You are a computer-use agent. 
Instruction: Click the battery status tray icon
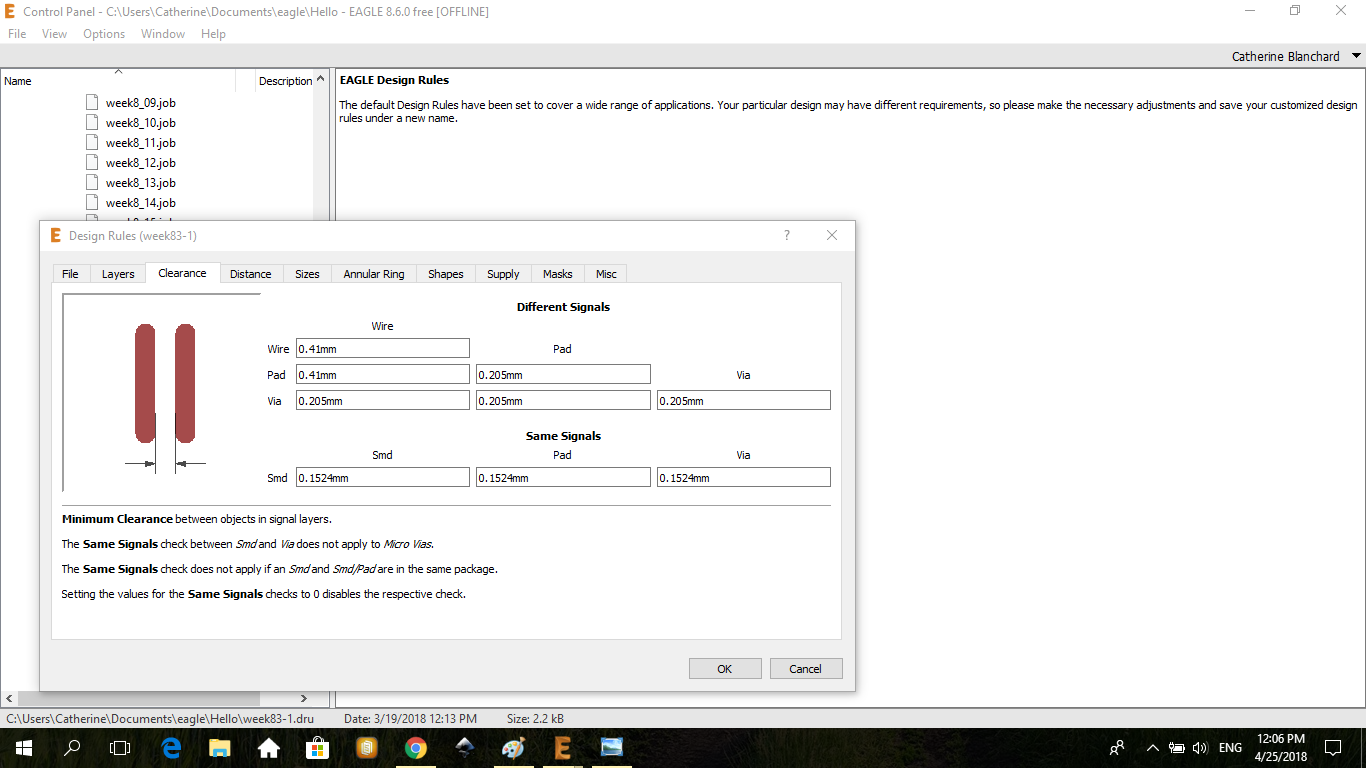click(x=1177, y=748)
